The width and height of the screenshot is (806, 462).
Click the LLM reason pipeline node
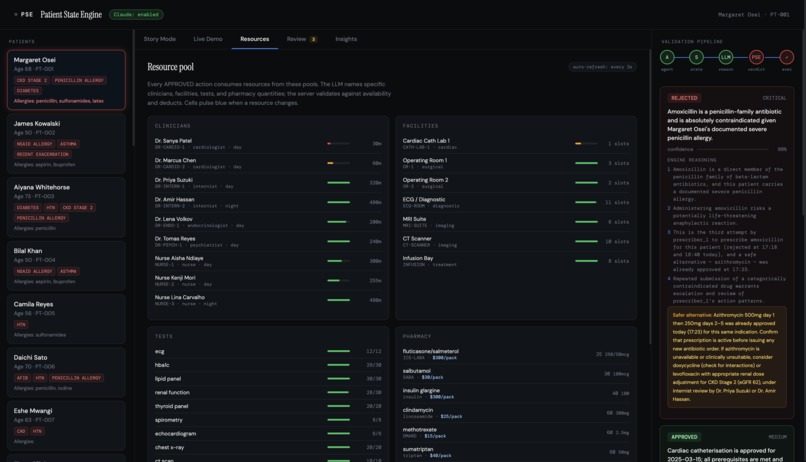pos(726,57)
